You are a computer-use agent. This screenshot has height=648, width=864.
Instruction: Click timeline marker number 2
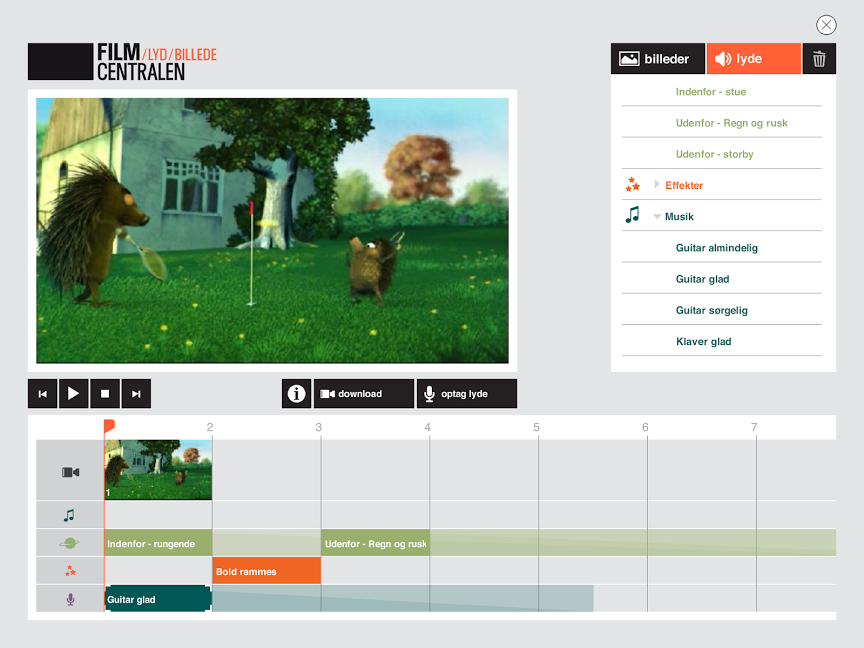coord(210,427)
